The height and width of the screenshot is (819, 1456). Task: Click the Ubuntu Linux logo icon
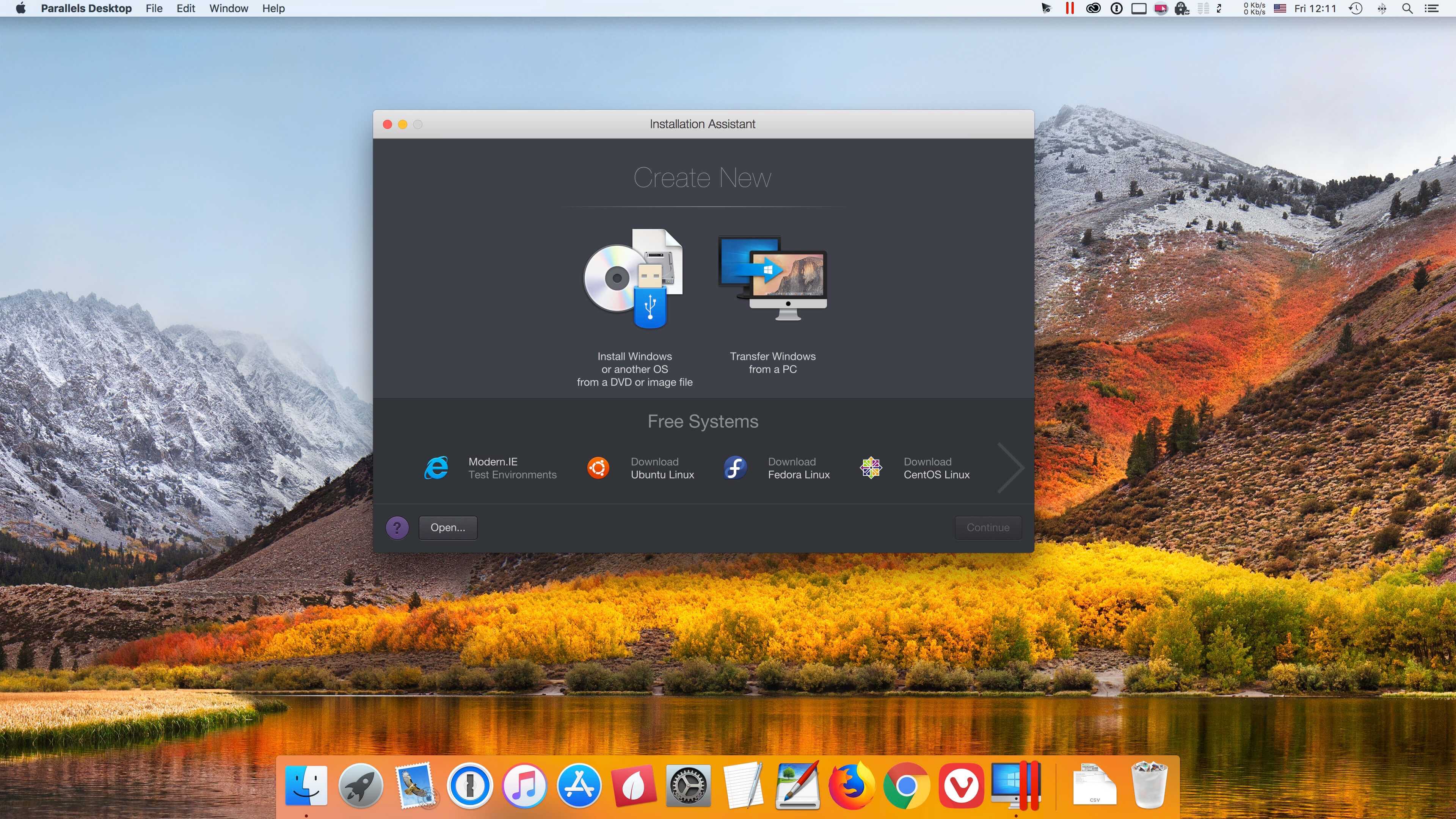[598, 468]
